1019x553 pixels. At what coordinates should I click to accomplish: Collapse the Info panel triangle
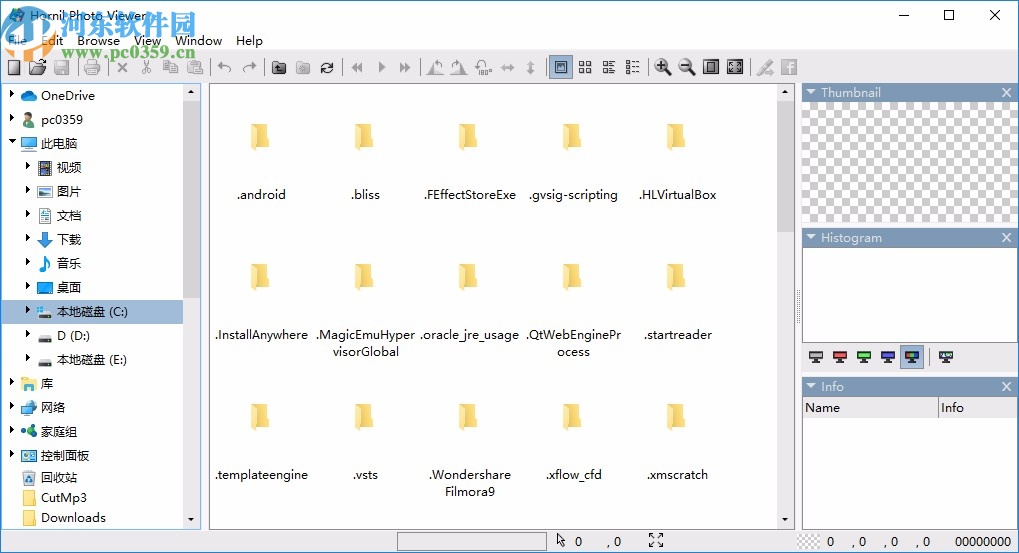point(811,386)
